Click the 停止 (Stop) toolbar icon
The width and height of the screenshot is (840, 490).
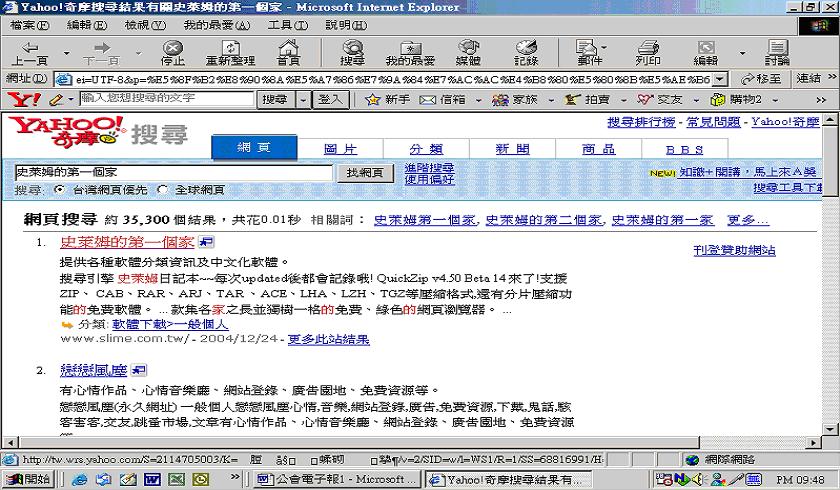click(173, 52)
